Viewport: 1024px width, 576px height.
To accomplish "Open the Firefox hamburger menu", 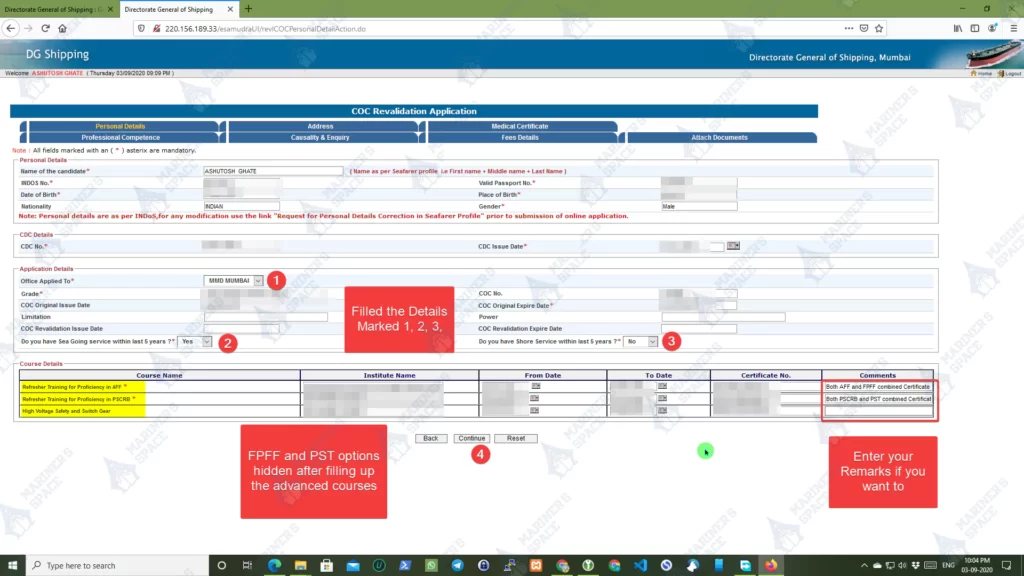I will pos(1014,28).
